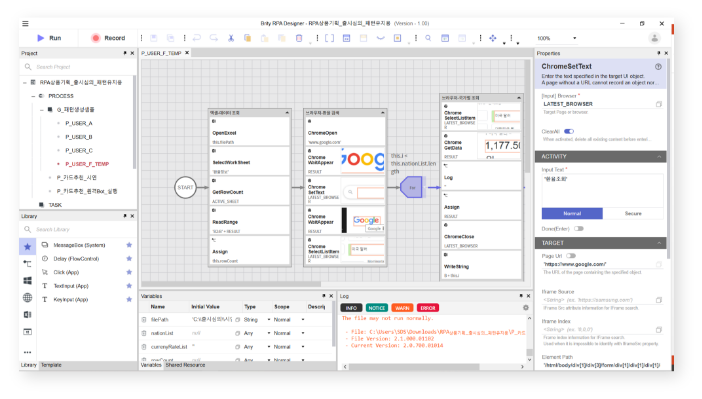Switch to the Template tab
This screenshot has width=702, height=399.
click(x=51, y=365)
